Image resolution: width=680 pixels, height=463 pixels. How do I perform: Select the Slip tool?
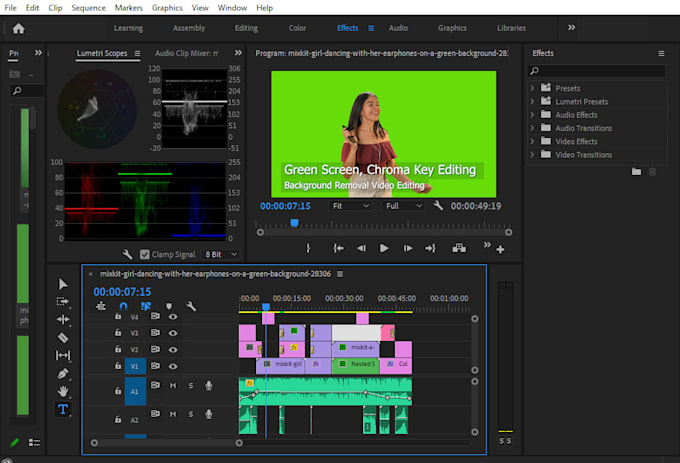tap(63, 355)
